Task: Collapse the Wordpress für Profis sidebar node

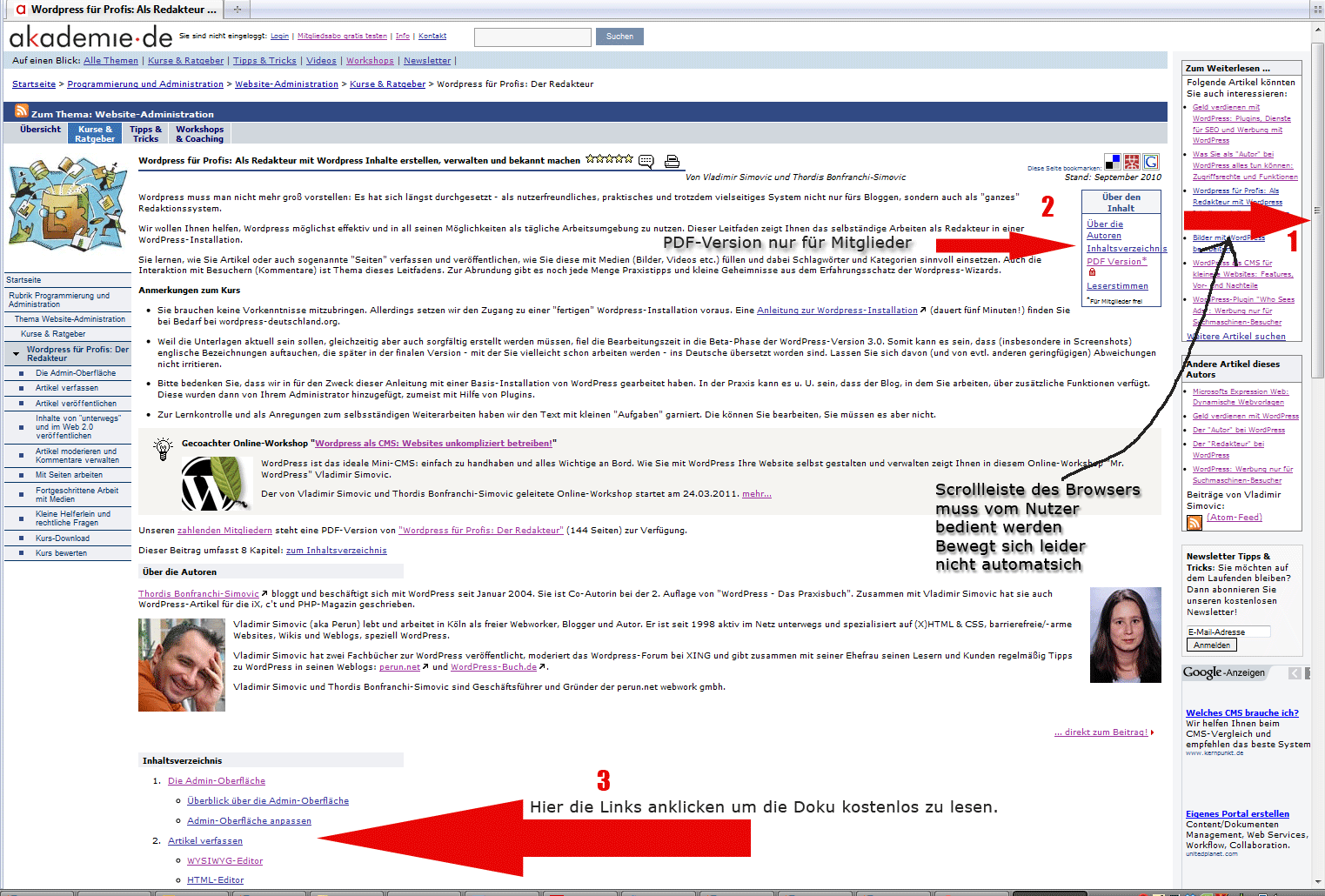Action: click(x=17, y=354)
